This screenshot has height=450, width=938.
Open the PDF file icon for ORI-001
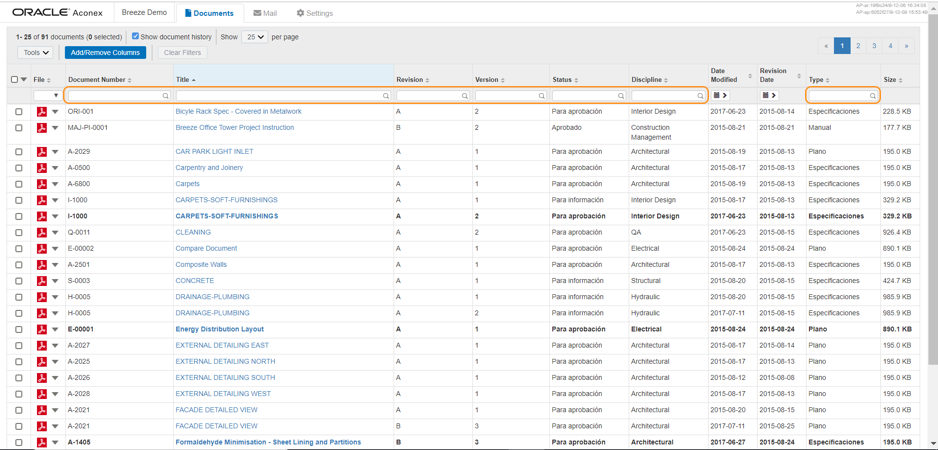point(42,112)
